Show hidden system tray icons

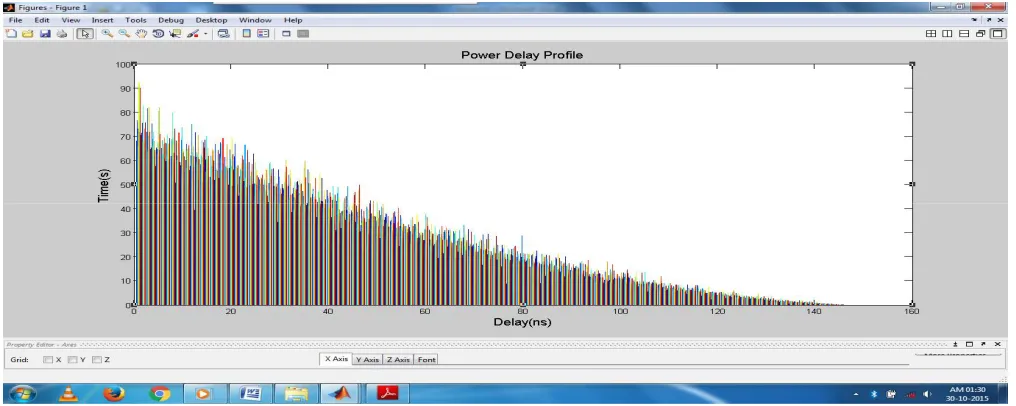[x=856, y=394]
